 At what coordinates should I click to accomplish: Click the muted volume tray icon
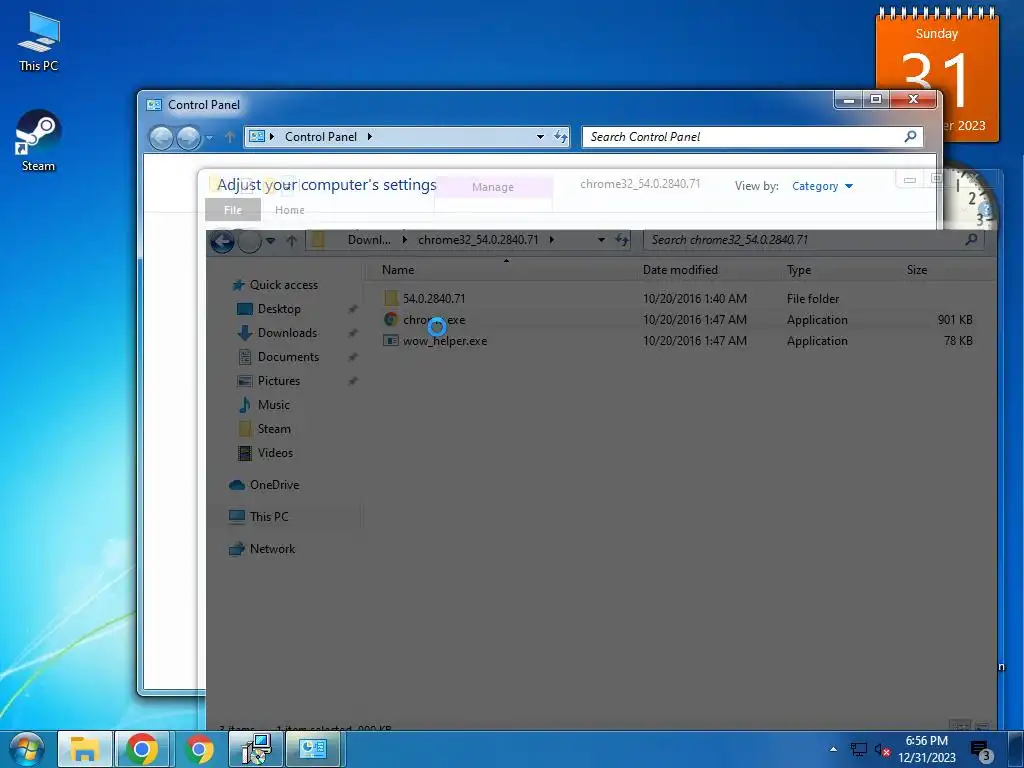click(882, 749)
